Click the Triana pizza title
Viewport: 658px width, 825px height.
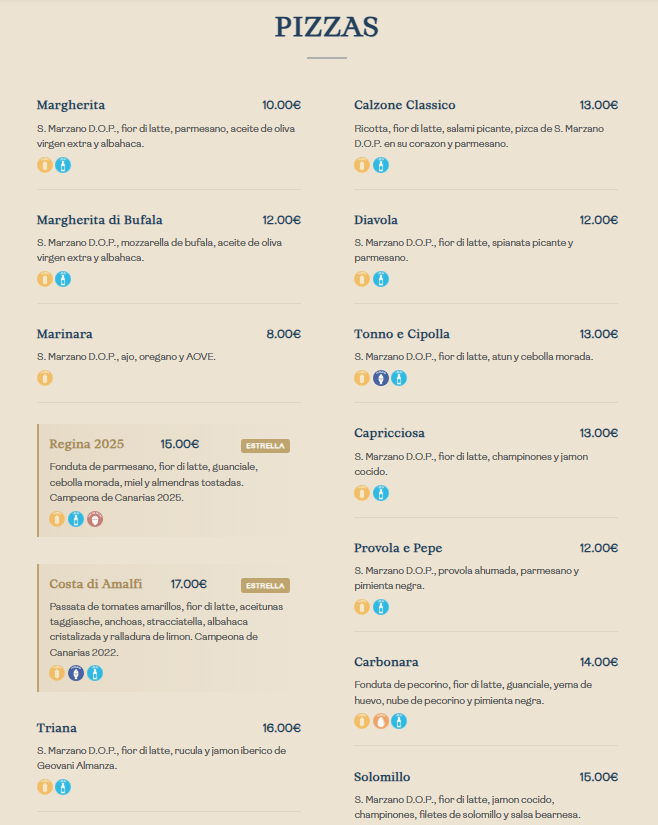tap(57, 728)
